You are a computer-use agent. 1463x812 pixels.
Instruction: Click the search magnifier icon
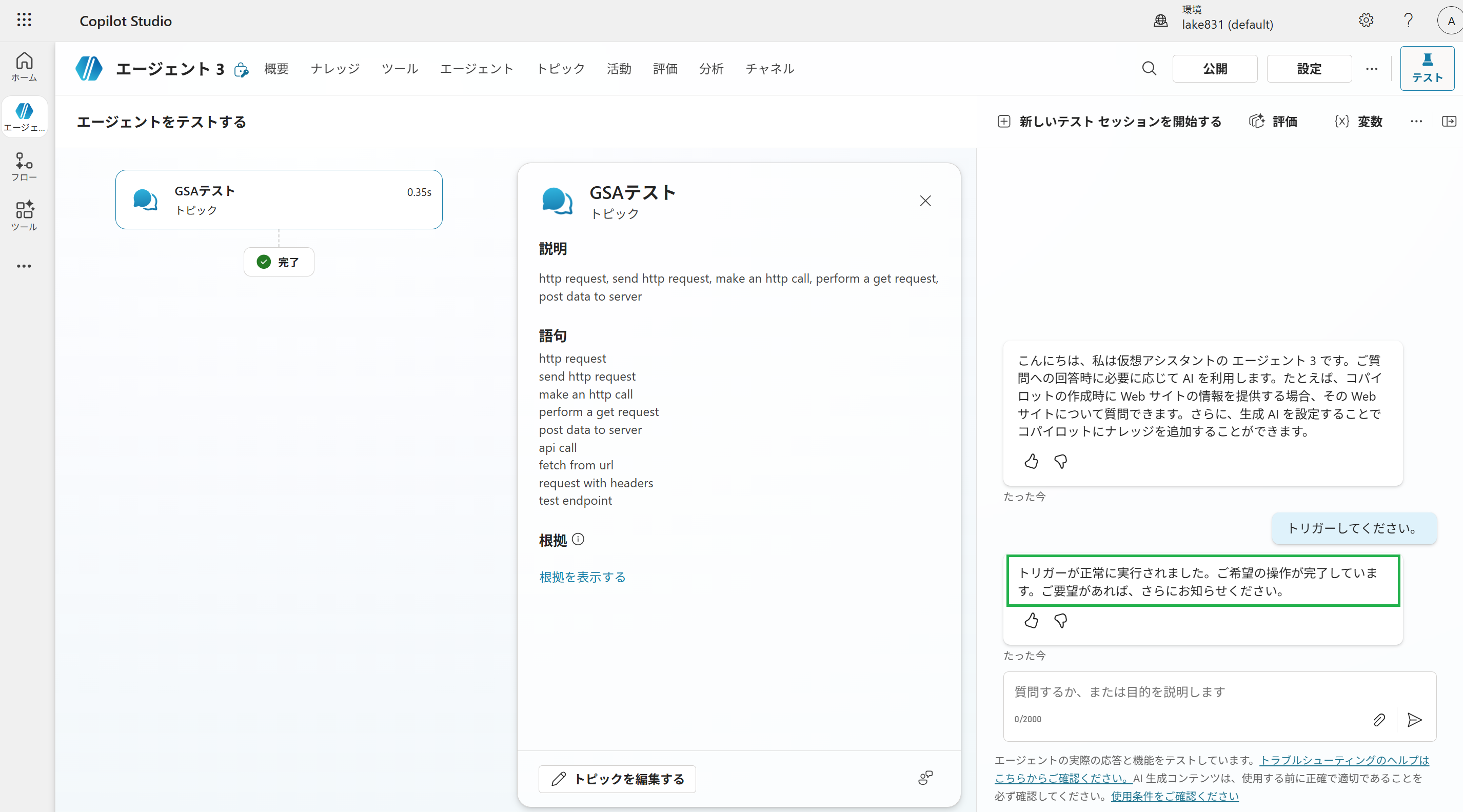pyautogui.click(x=1149, y=69)
